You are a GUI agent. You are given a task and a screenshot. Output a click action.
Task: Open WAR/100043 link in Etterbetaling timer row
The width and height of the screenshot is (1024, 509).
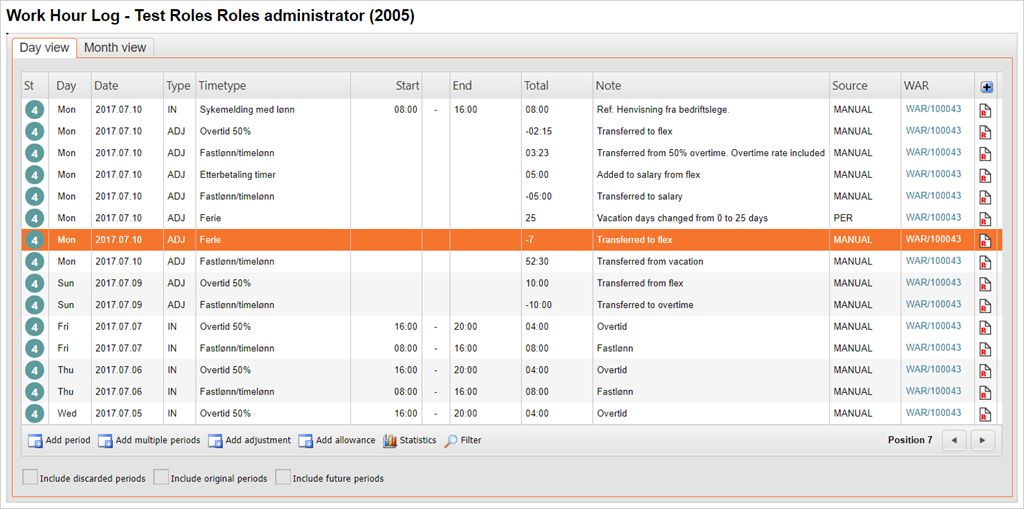[x=933, y=174]
